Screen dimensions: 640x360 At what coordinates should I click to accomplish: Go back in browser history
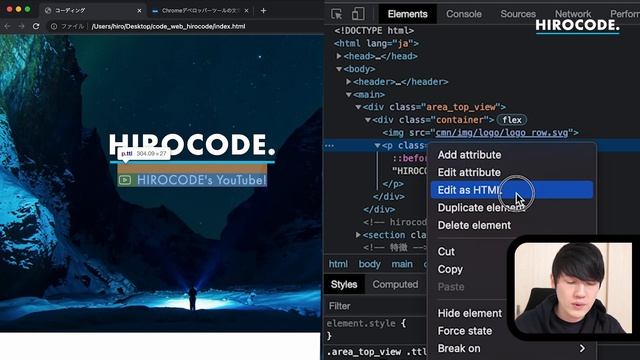point(7,26)
